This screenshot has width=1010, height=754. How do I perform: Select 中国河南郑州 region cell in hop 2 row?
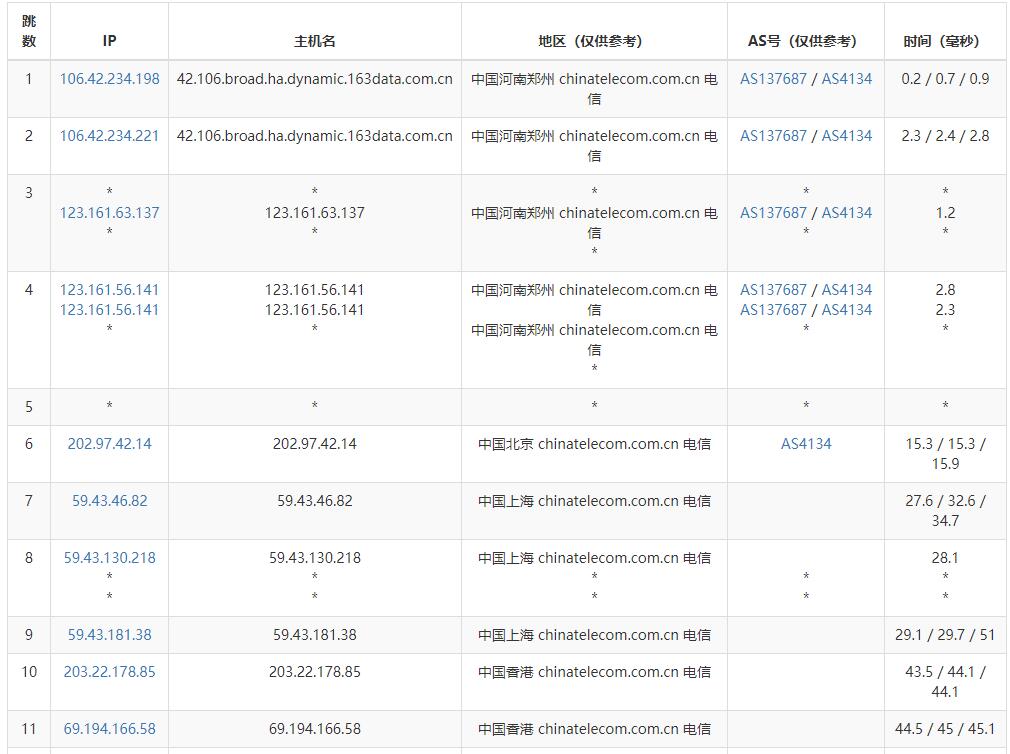click(594, 146)
